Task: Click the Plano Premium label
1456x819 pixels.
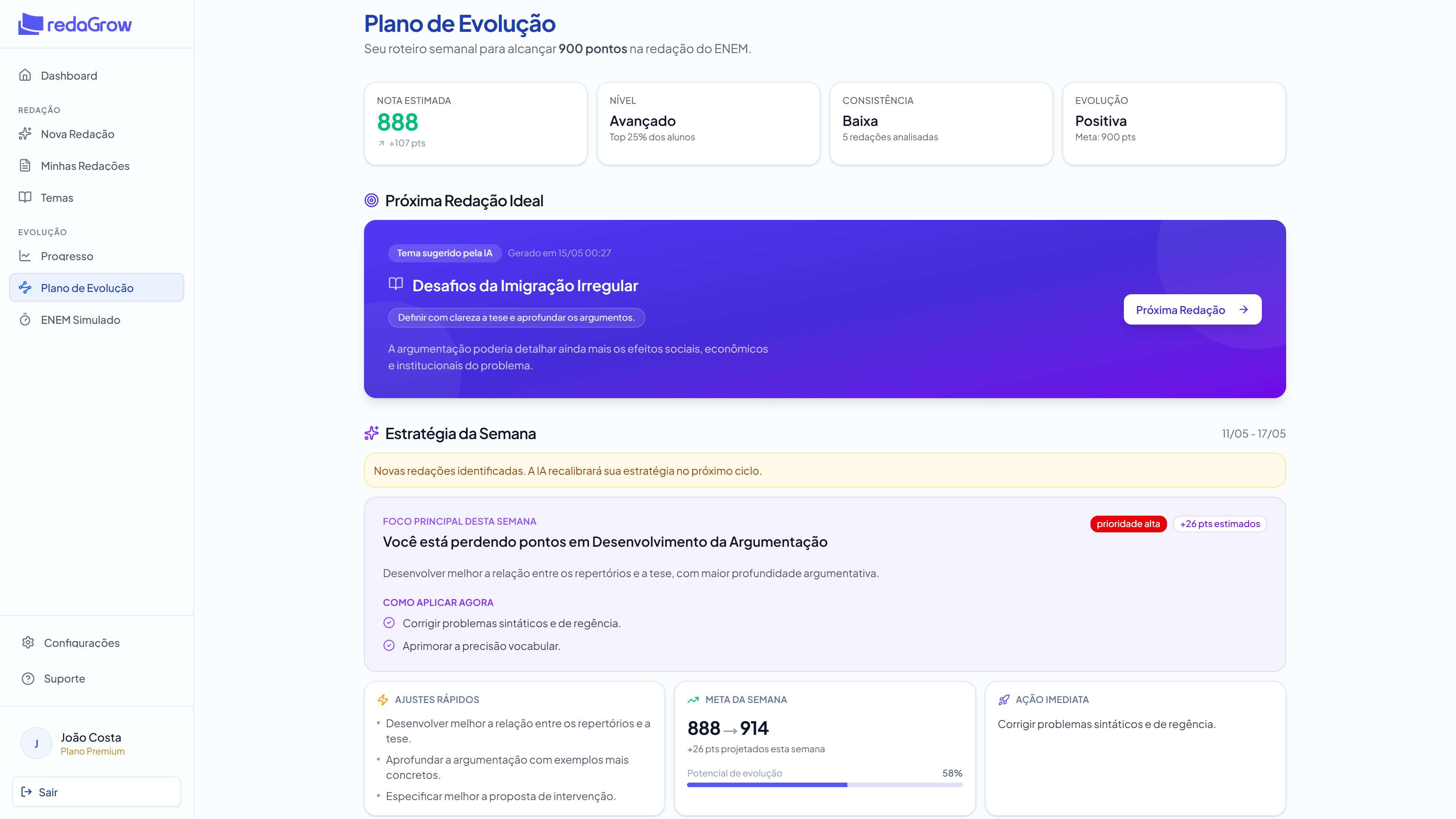Action: pos(93,751)
